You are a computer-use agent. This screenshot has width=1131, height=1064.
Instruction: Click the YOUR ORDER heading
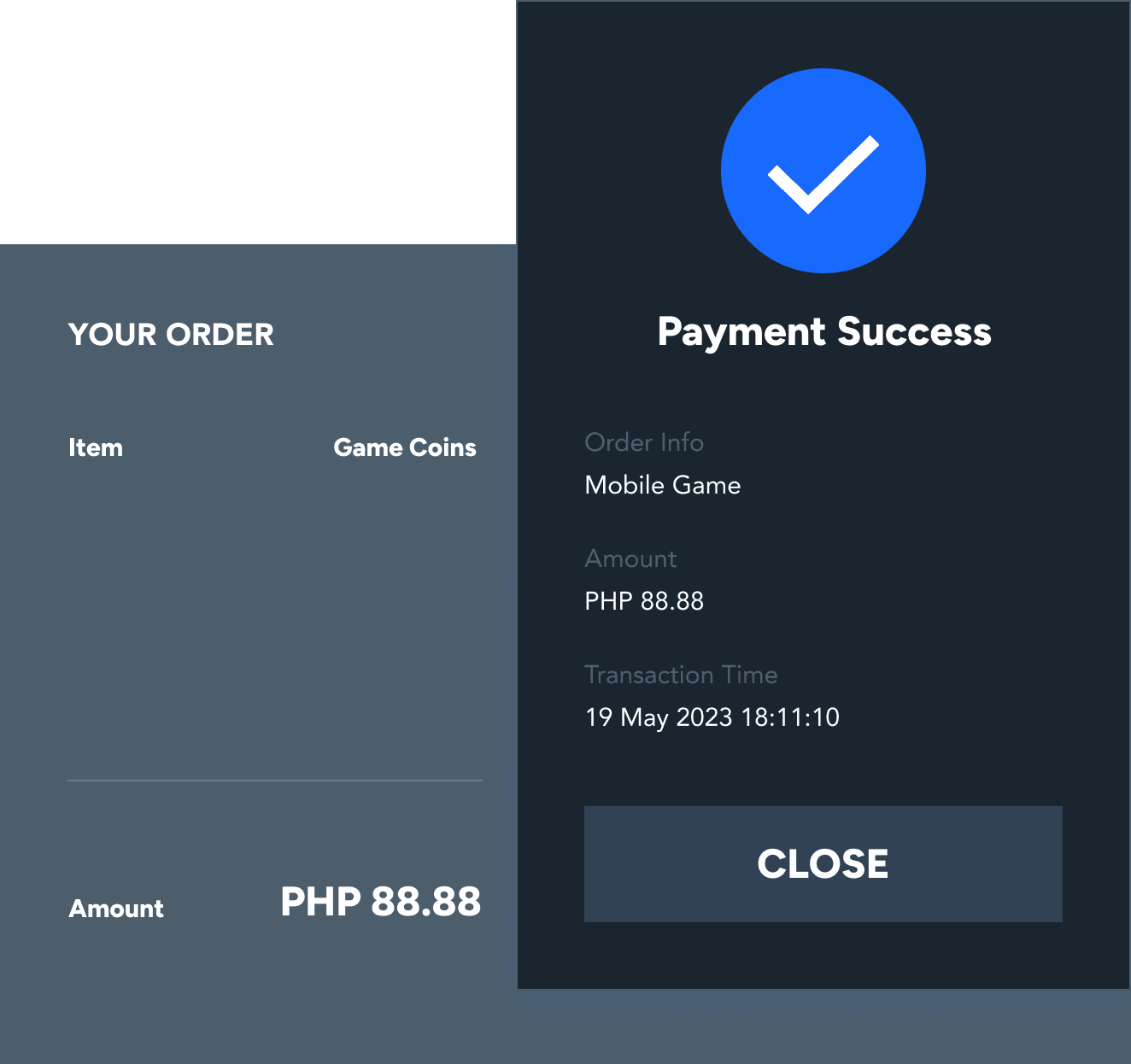(x=171, y=335)
